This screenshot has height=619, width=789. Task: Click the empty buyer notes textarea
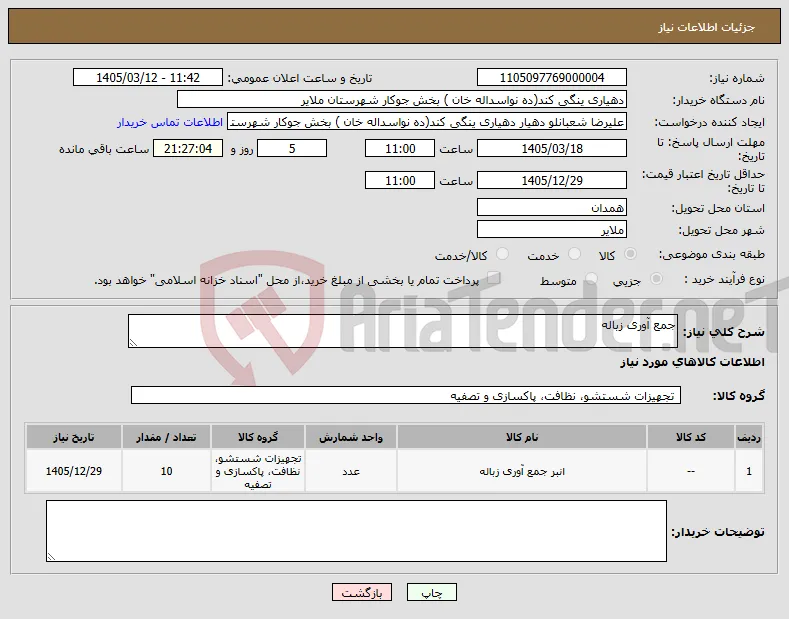(x=356, y=531)
